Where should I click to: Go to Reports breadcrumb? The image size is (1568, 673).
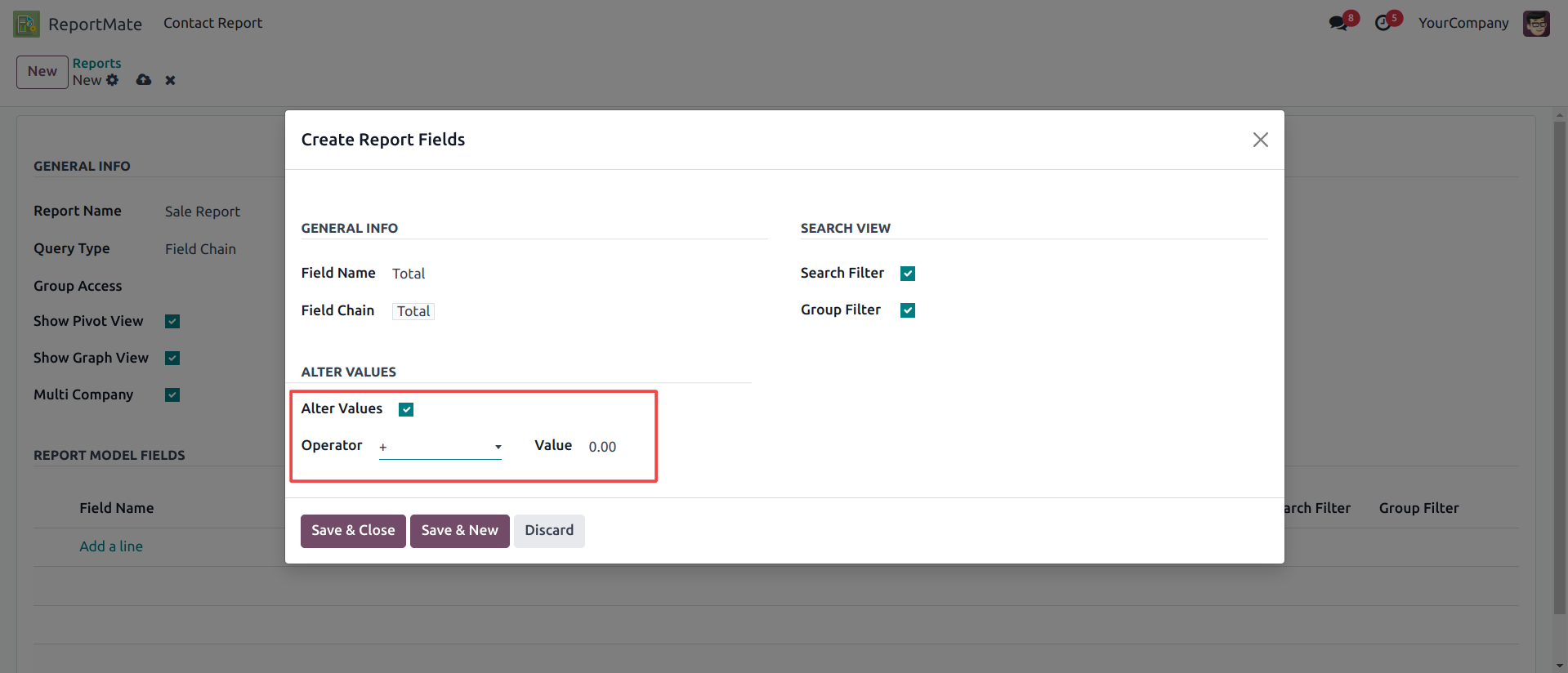click(x=96, y=63)
